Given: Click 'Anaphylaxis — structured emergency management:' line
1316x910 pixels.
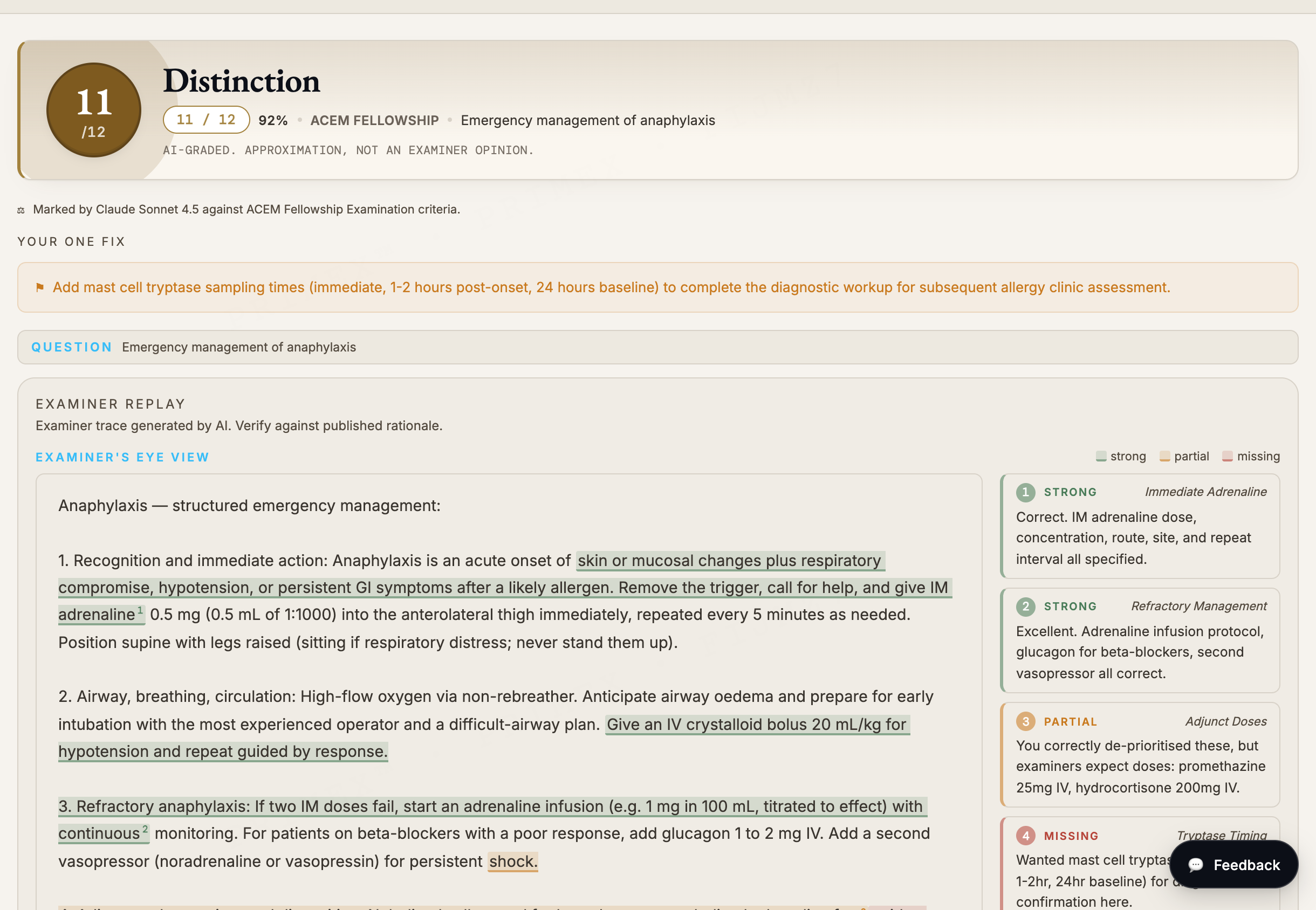Looking at the screenshot, I should point(249,506).
